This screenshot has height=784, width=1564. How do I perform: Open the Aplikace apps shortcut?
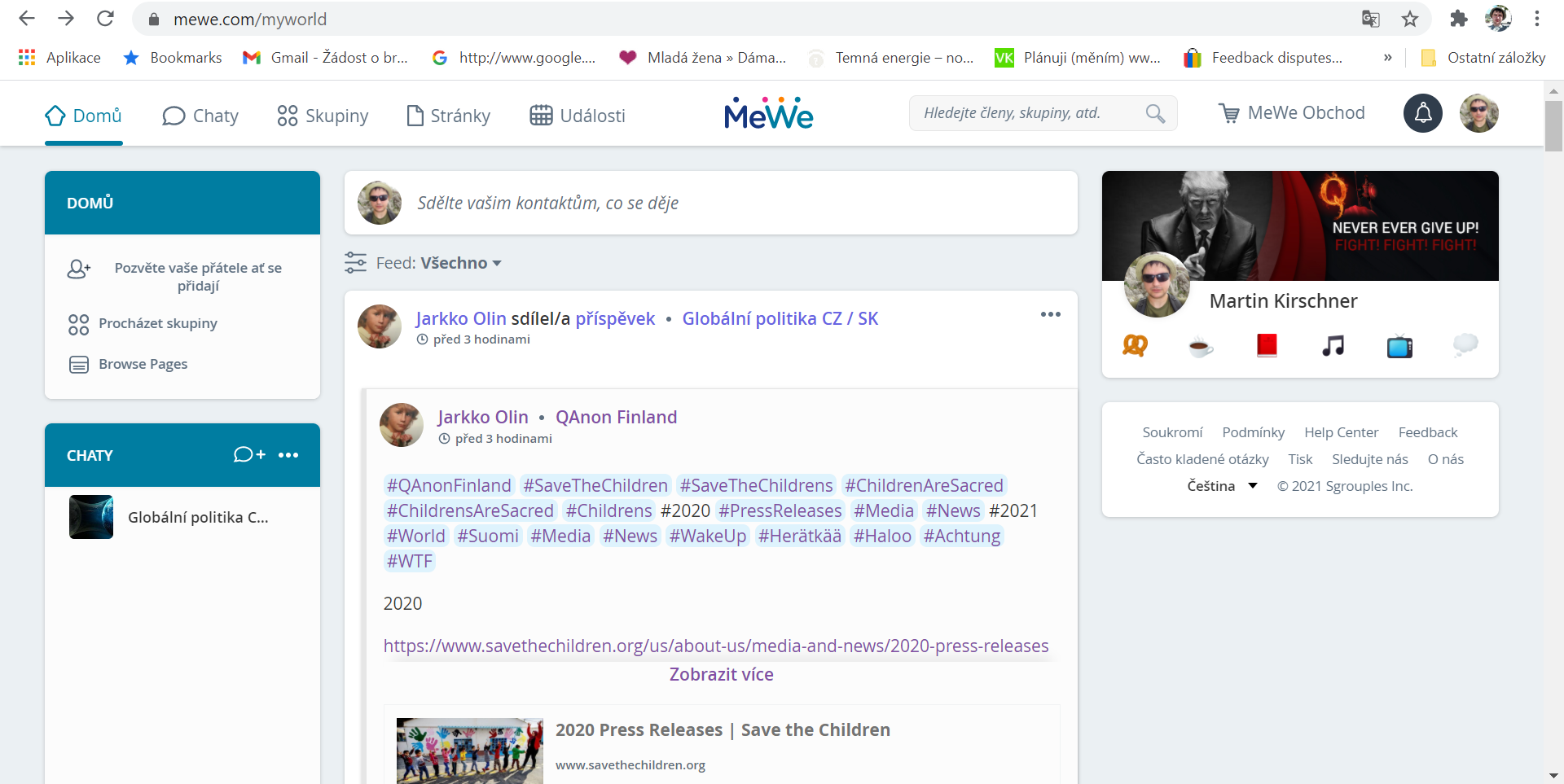tap(59, 58)
